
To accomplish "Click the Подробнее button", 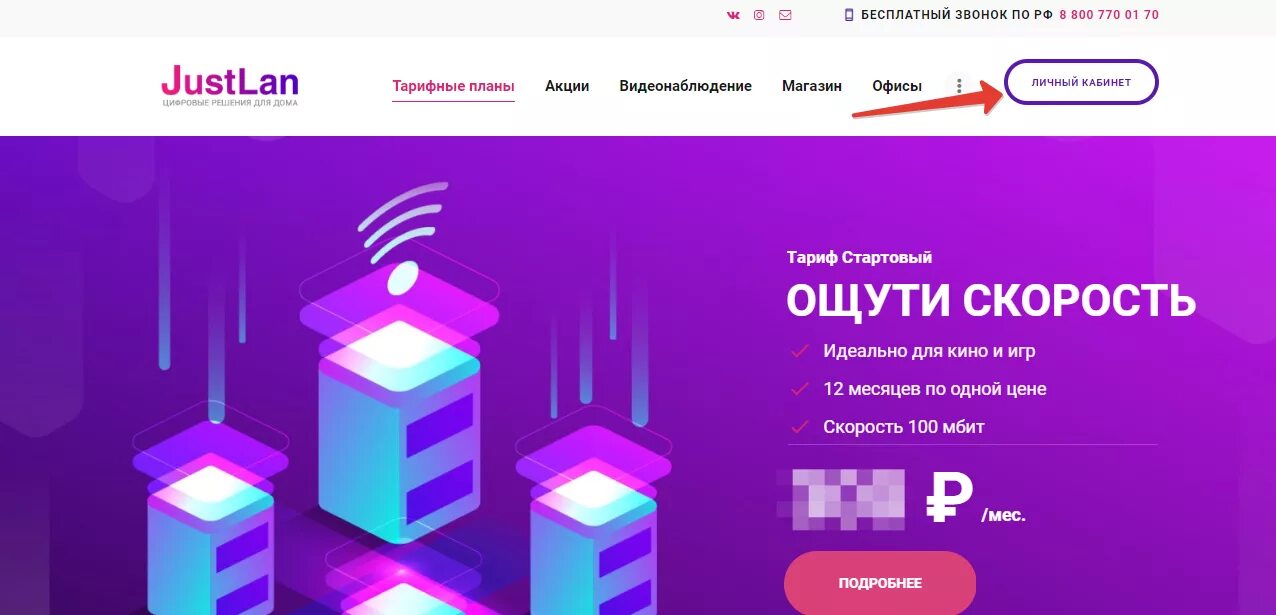I will [880, 583].
